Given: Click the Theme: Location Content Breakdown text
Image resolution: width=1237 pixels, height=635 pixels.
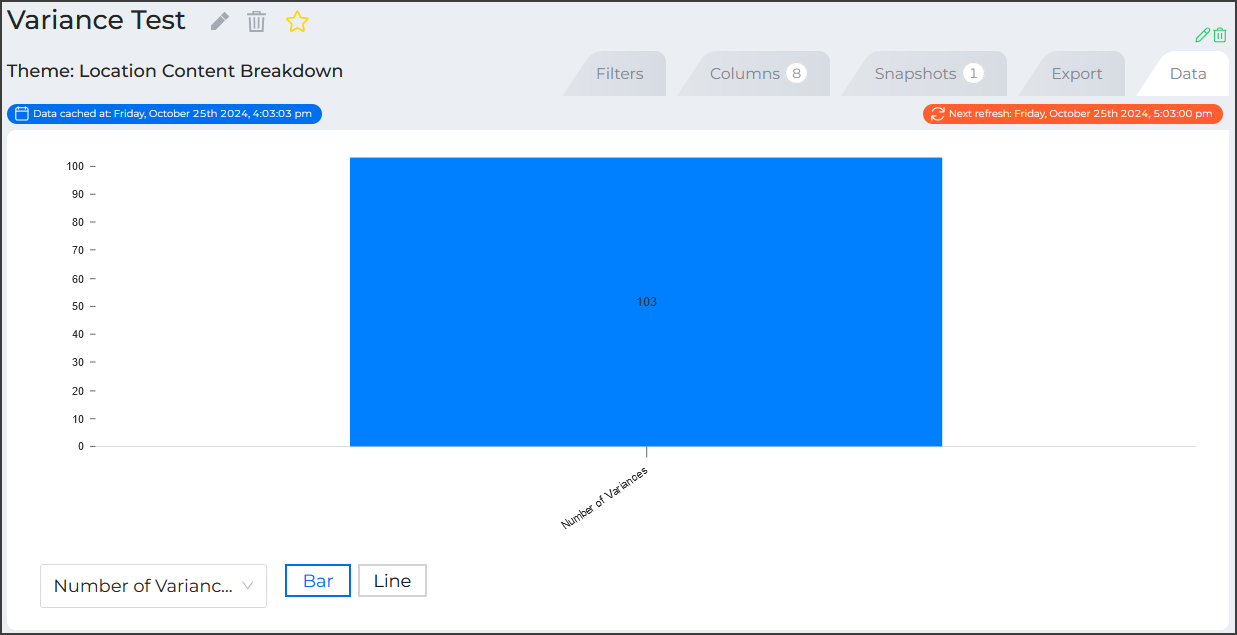Looking at the screenshot, I should [175, 71].
